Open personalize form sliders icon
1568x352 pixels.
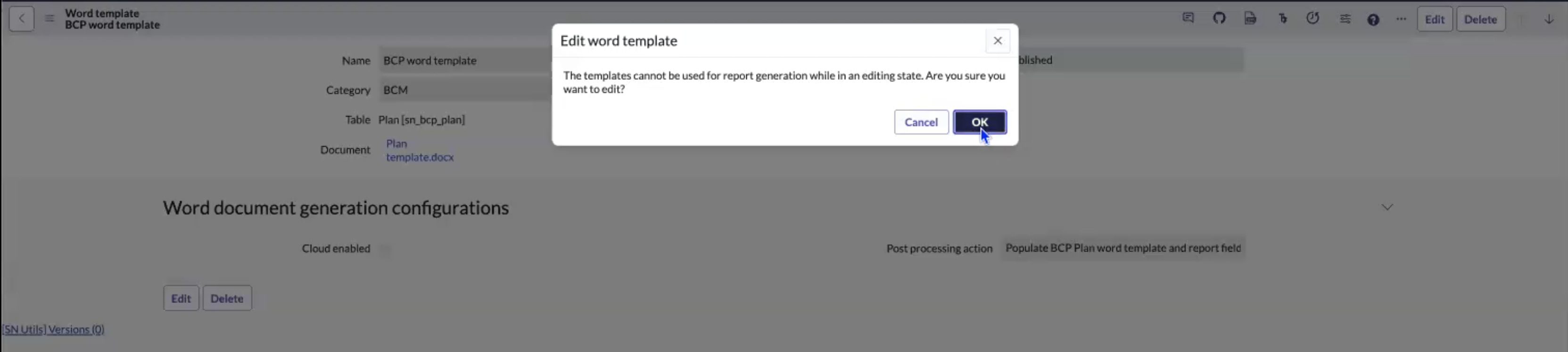pos(1345,19)
